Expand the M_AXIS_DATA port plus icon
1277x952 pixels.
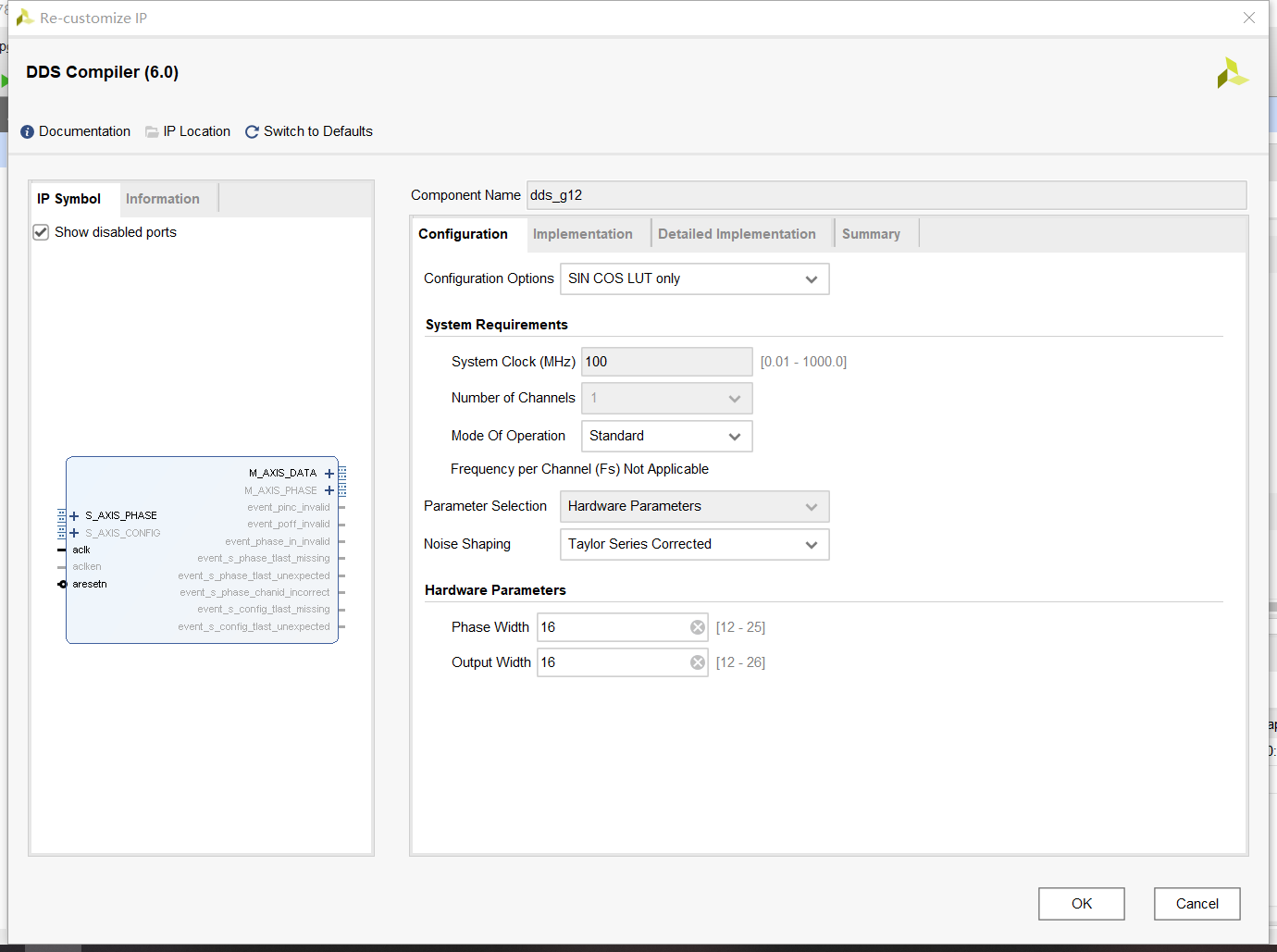(x=329, y=474)
